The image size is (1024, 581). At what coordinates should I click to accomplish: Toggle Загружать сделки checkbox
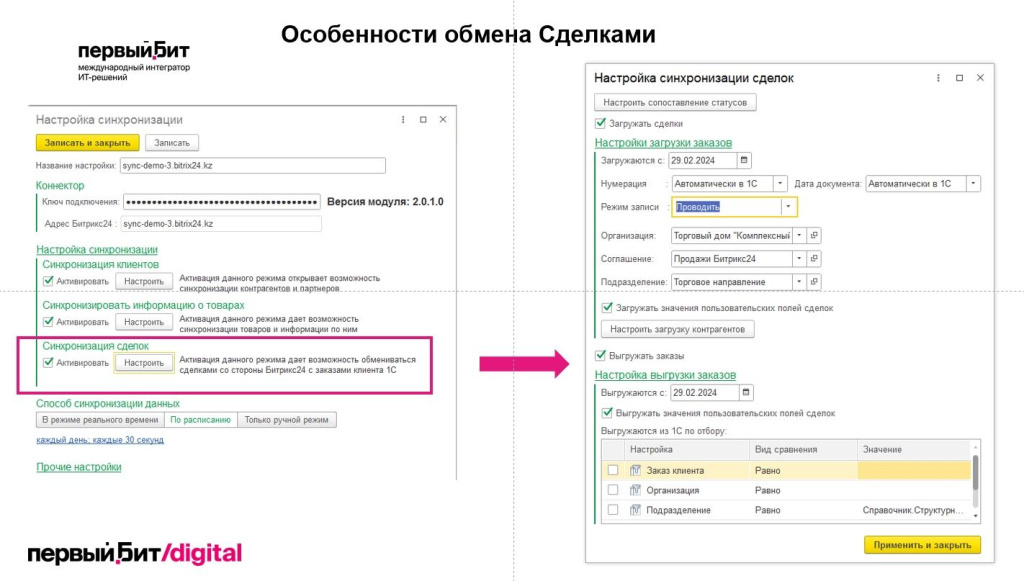pyautogui.click(x=600, y=124)
